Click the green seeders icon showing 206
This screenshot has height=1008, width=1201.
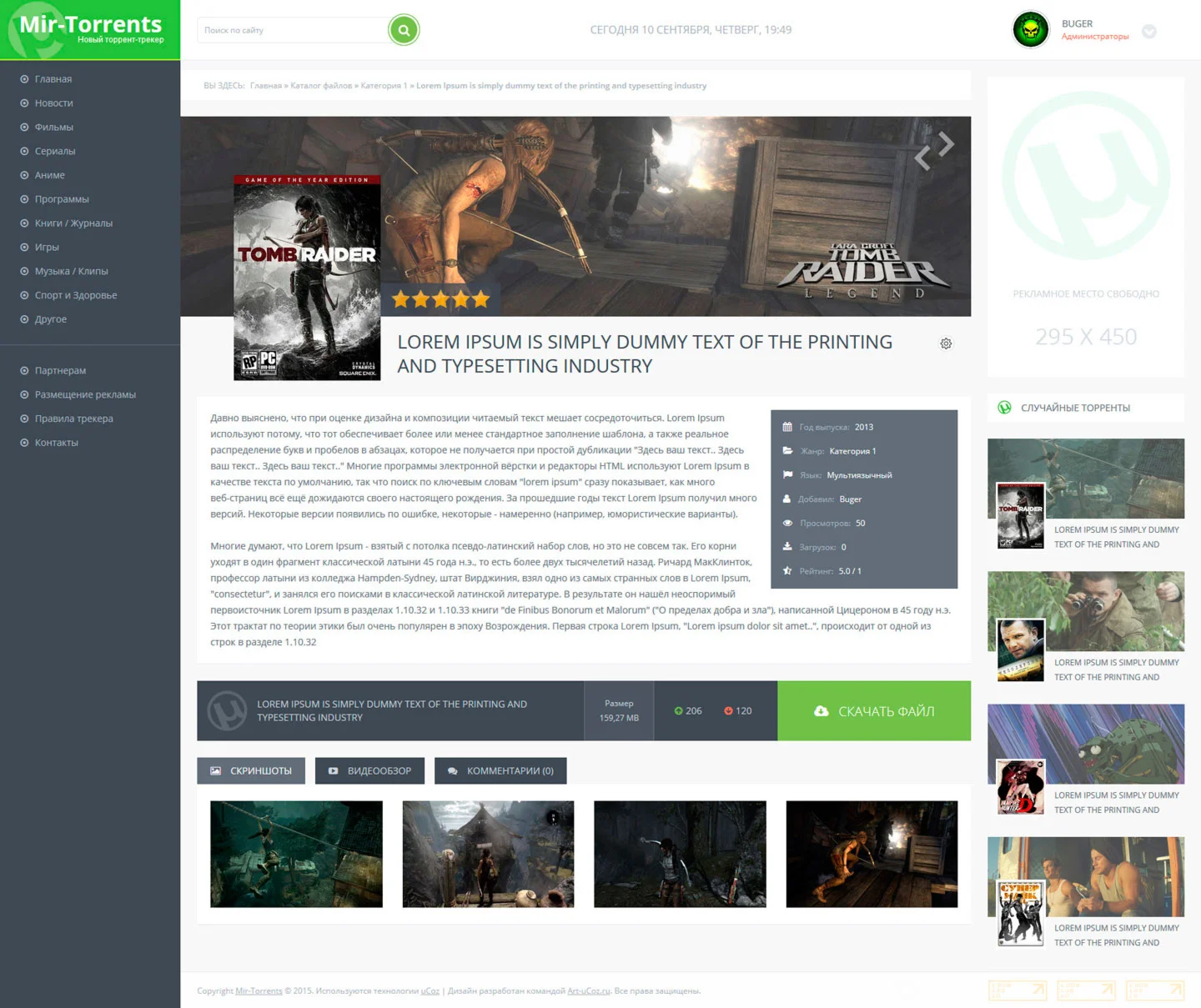point(677,710)
